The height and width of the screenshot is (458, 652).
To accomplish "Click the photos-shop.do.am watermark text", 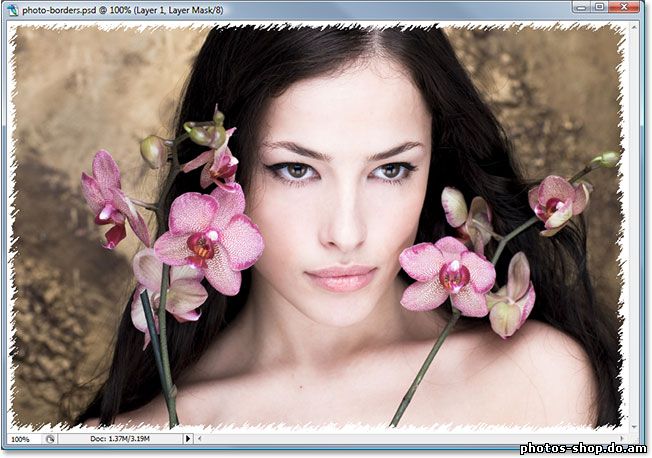I will click(x=583, y=448).
